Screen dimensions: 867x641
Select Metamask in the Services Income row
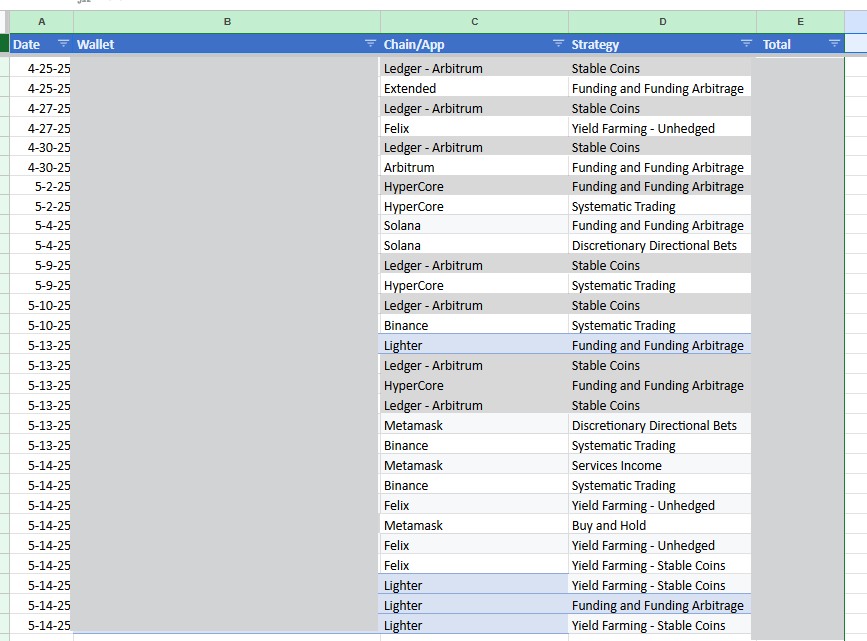coord(474,466)
